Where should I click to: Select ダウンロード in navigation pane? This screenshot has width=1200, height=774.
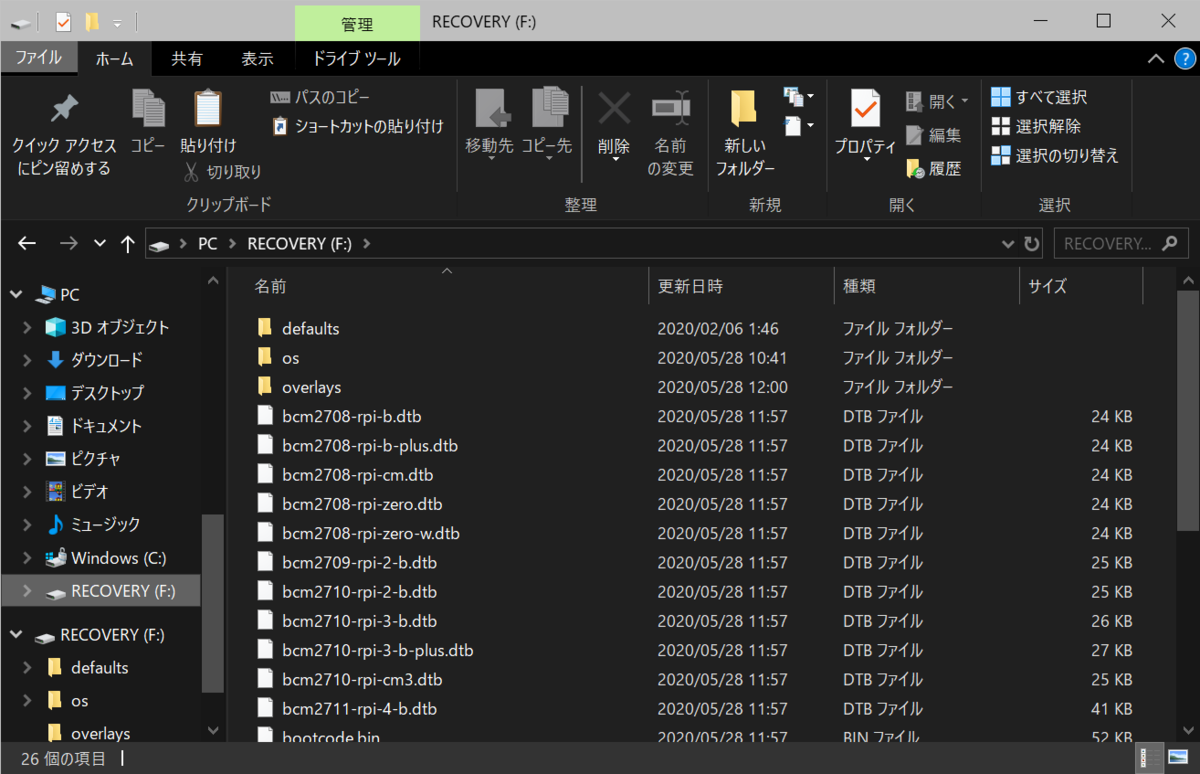point(106,360)
